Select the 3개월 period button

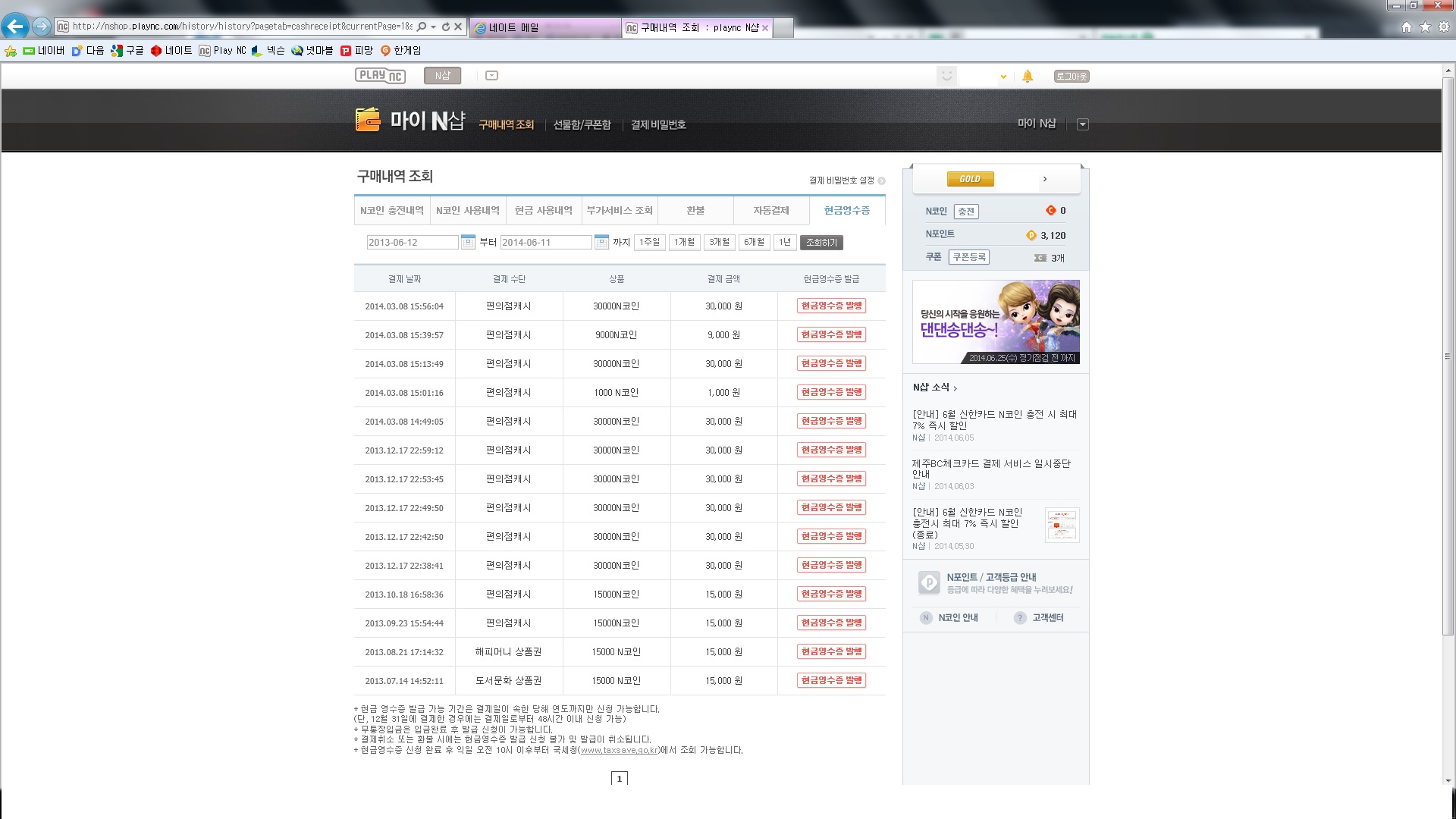coord(719,243)
